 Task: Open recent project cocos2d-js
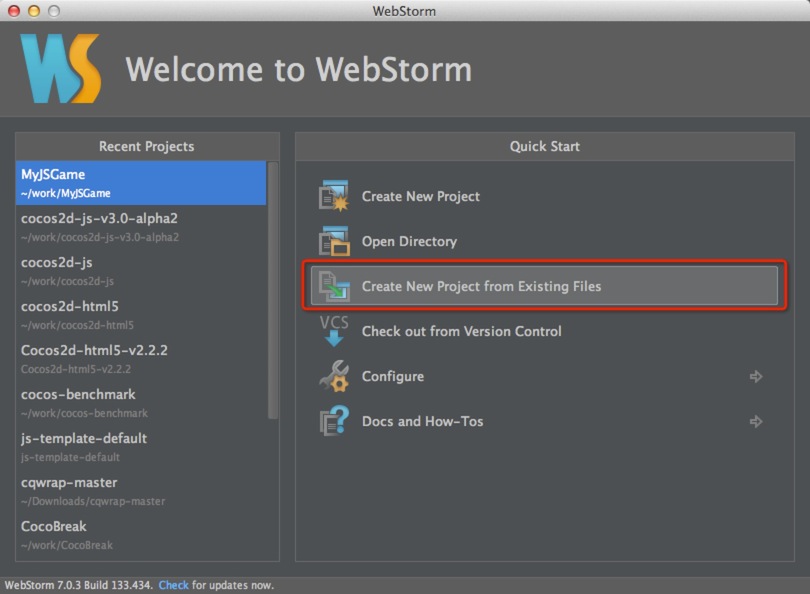tap(141, 271)
